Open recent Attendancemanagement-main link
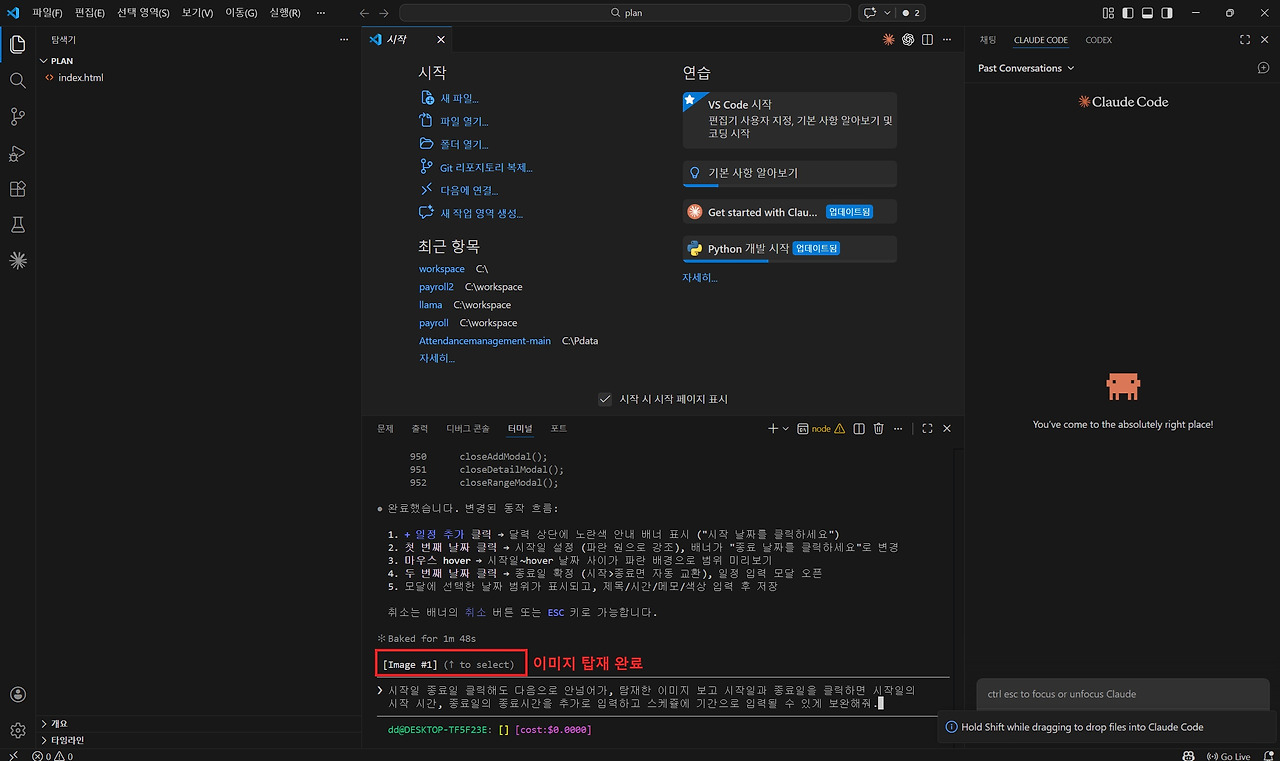The width and height of the screenshot is (1280, 761). point(485,341)
